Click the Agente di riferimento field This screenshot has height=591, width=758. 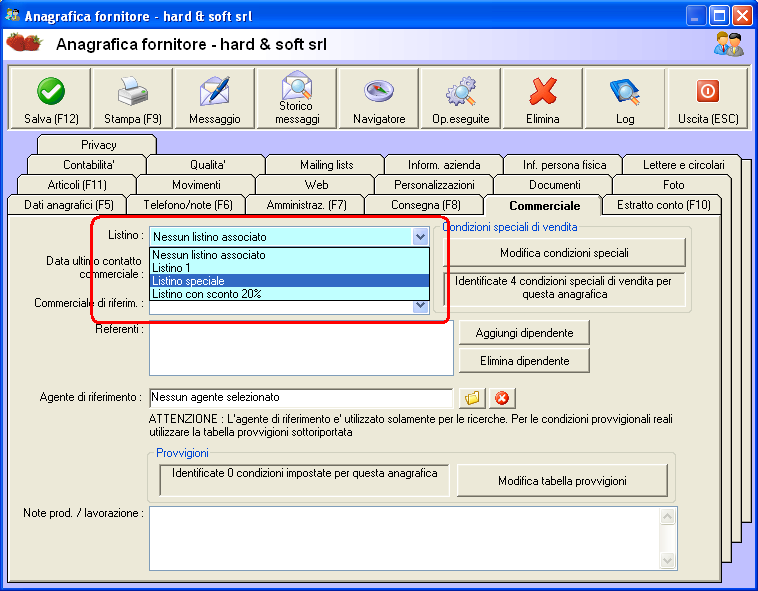(301, 398)
